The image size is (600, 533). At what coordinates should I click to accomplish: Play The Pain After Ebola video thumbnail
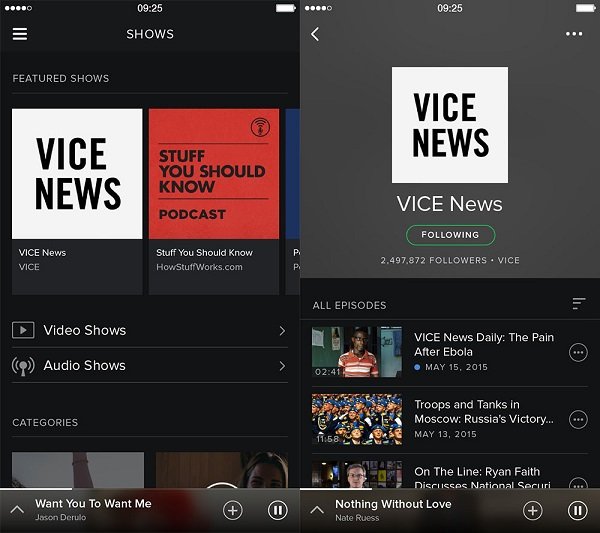click(357, 352)
